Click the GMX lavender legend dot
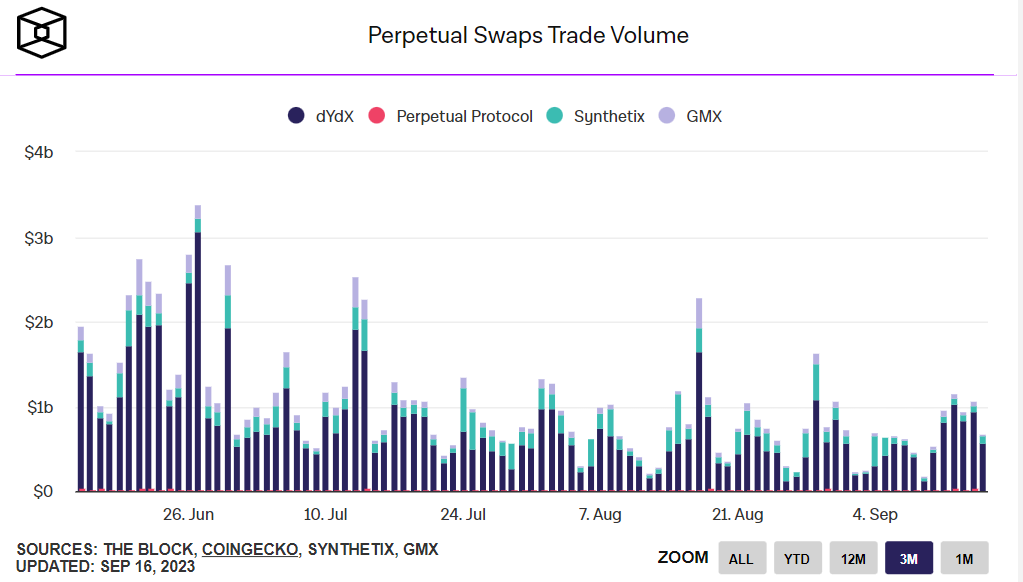1023x582 pixels. tap(668, 115)
